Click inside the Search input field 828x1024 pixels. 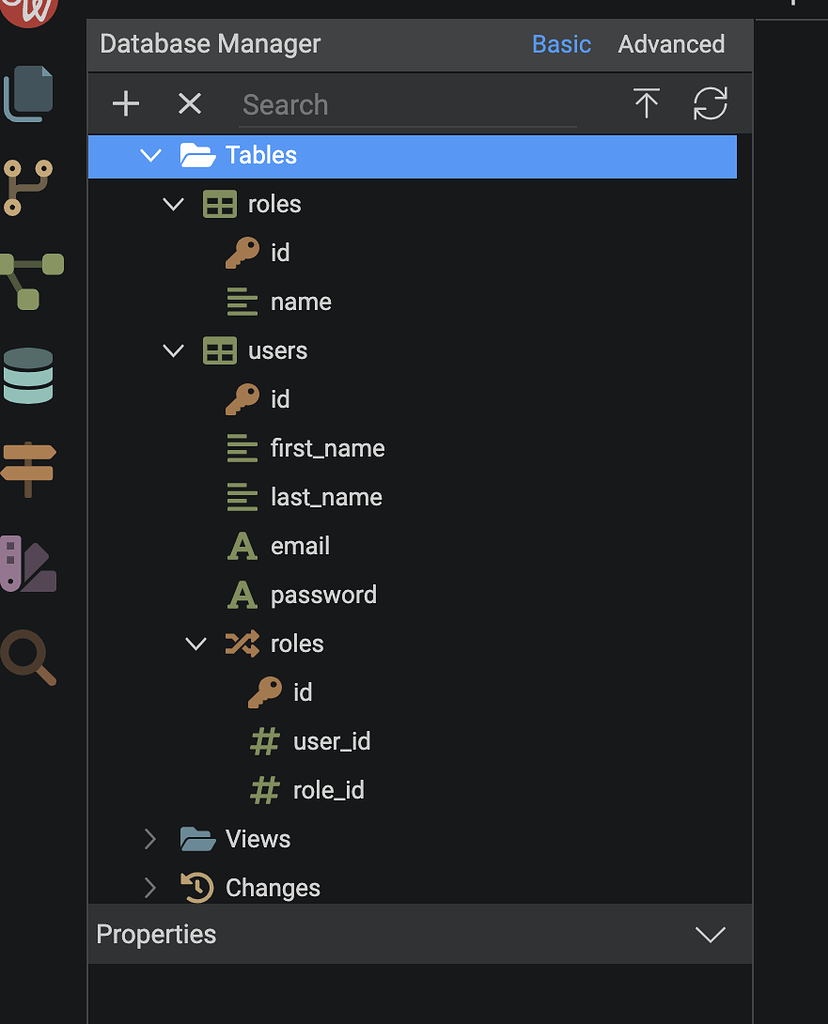coord(400,104)
